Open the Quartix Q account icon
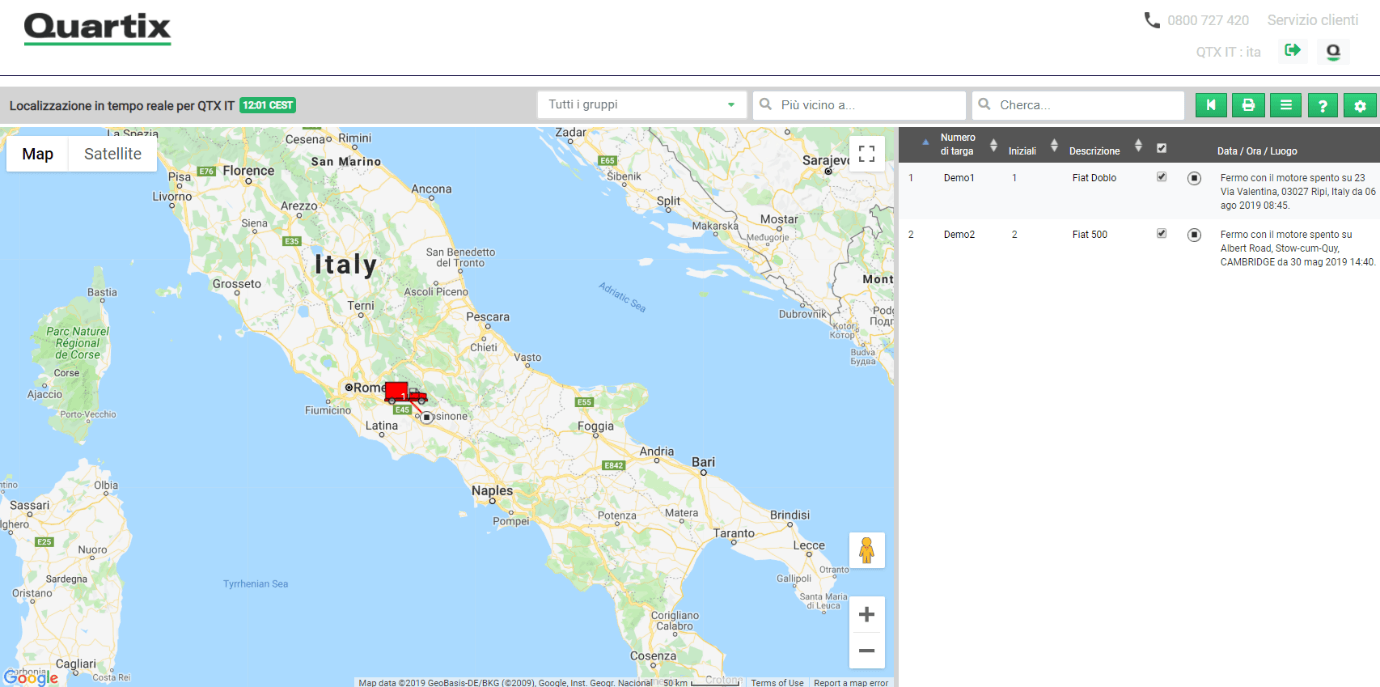 pos(1332,51)
